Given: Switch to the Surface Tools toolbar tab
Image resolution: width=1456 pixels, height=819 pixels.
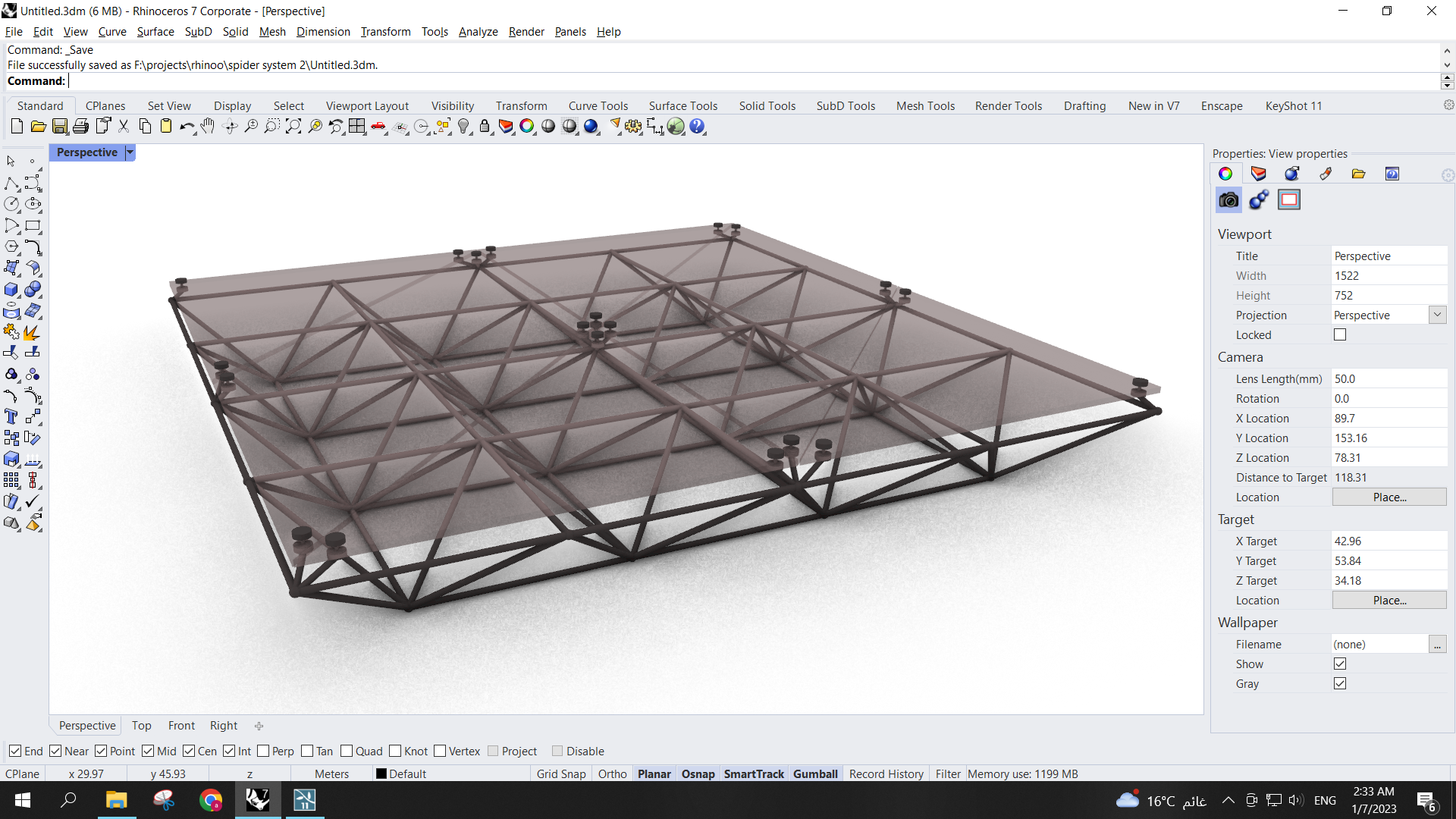Looking at the screenshot, I should [682, 106].
